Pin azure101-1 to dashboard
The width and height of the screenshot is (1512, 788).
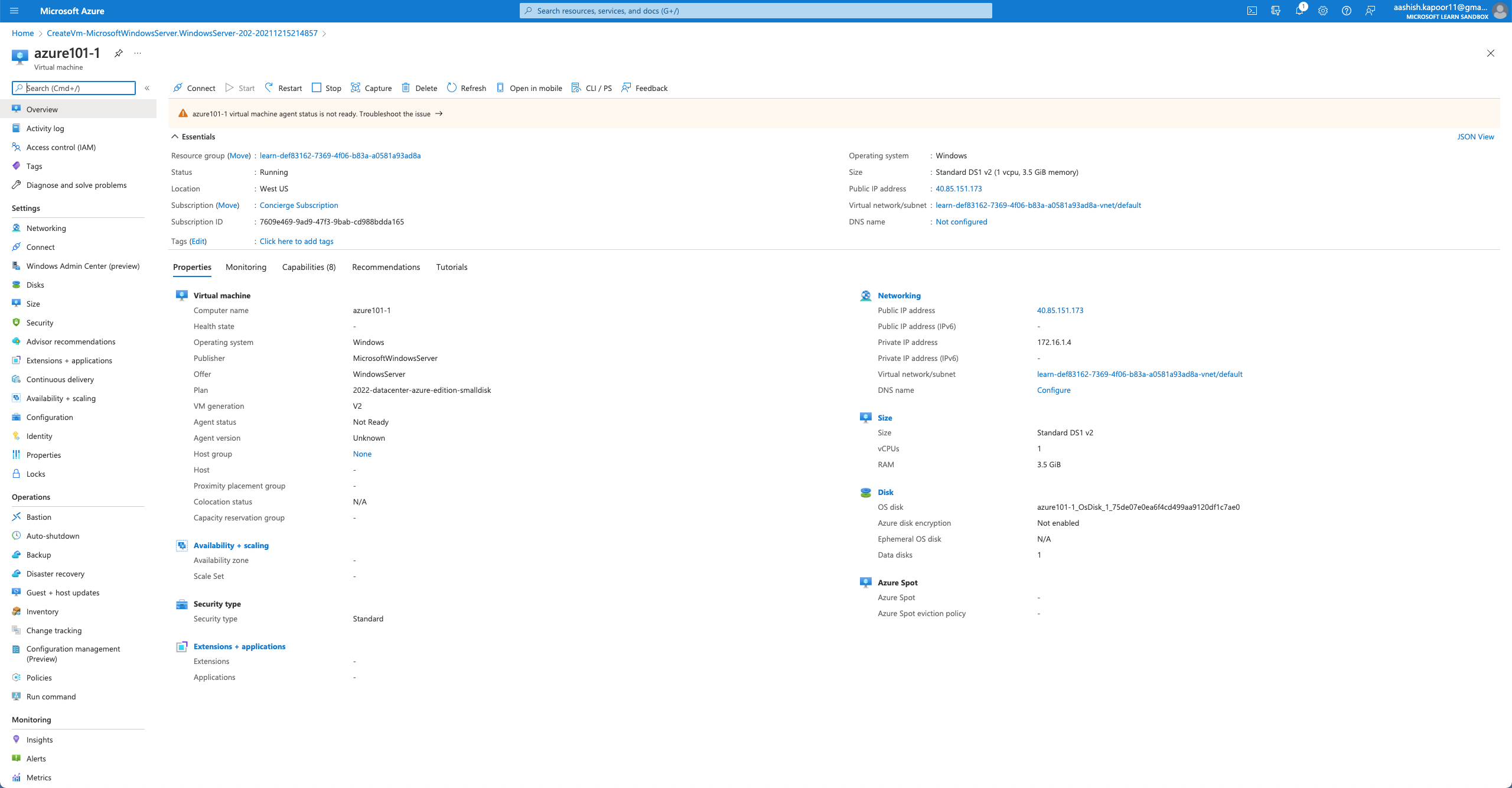click(119, 53)
